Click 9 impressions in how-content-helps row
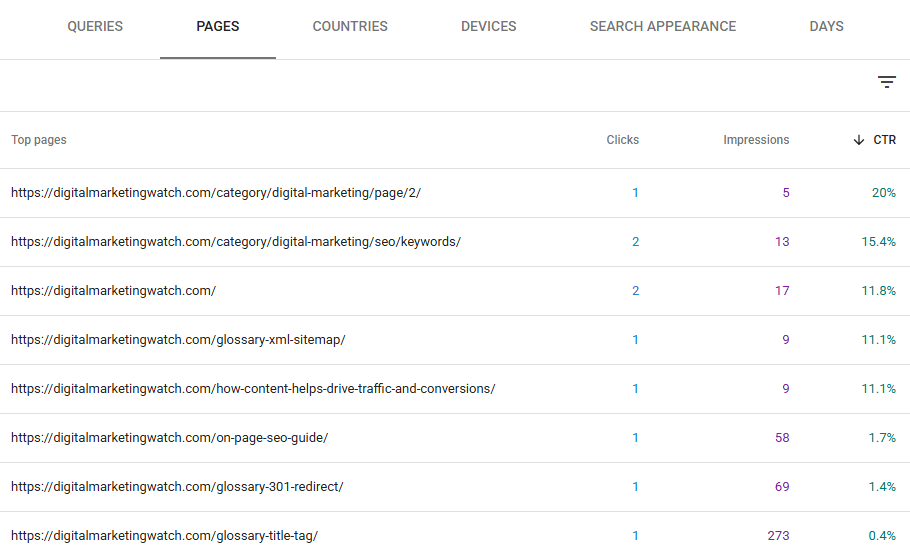 (x=786, y=388)
